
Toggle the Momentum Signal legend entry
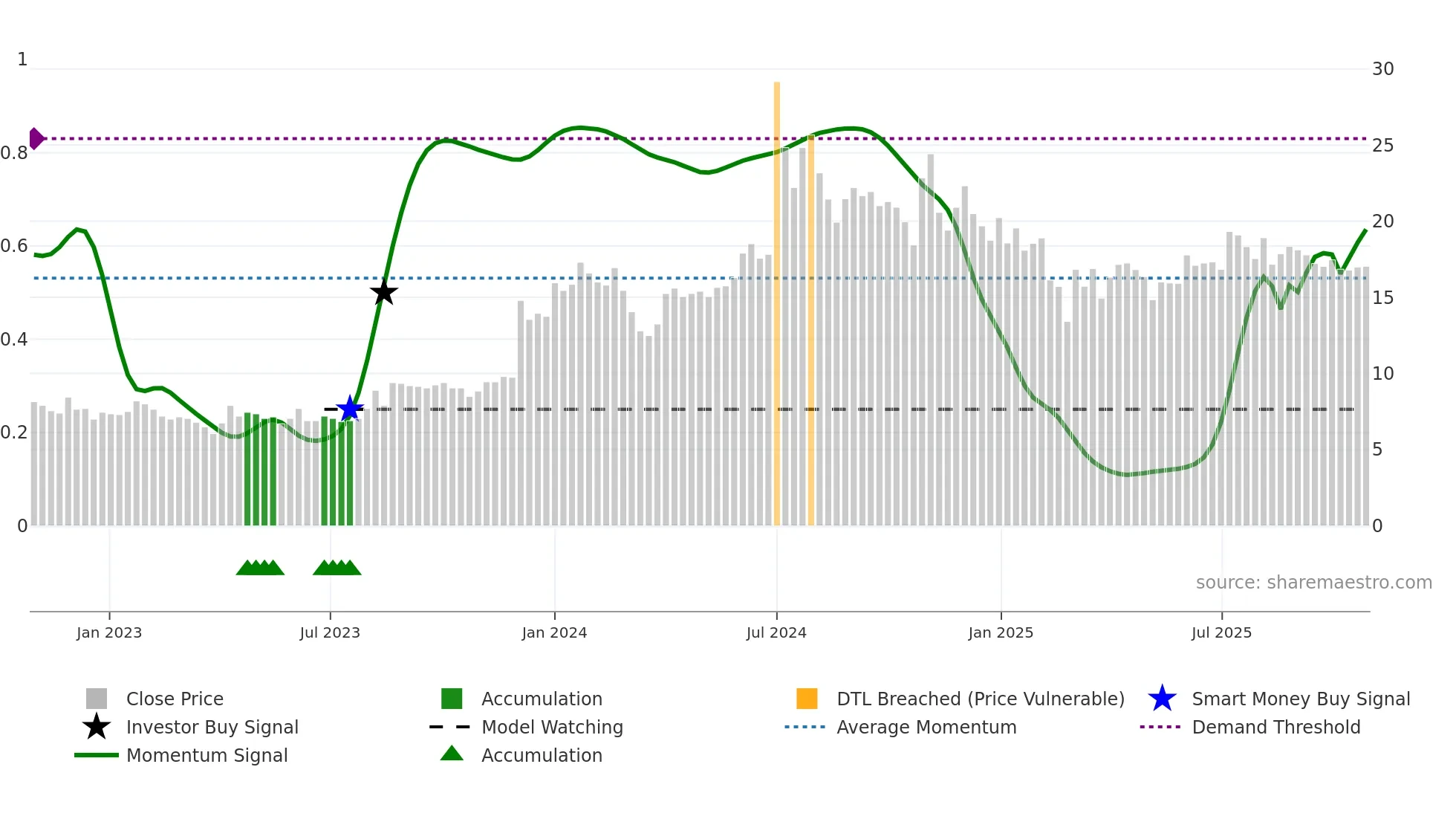click(207, 755)
